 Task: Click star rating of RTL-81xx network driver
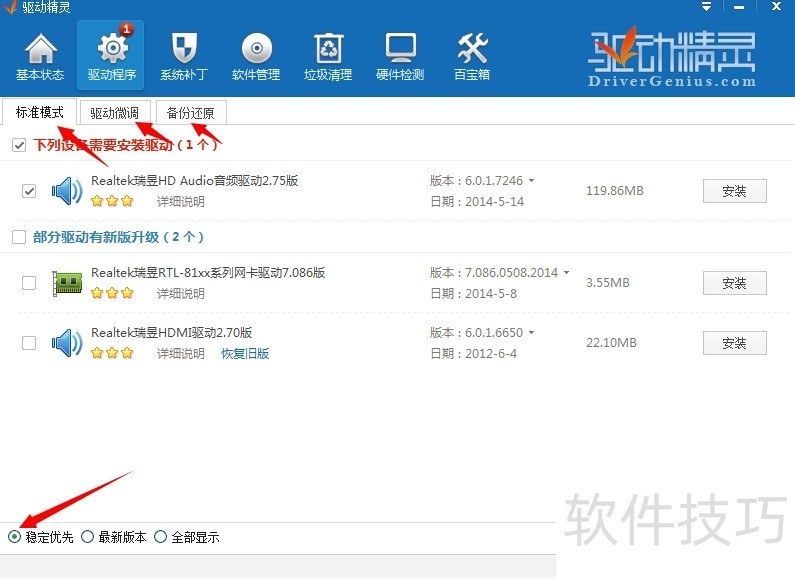[x=112, y=293]
